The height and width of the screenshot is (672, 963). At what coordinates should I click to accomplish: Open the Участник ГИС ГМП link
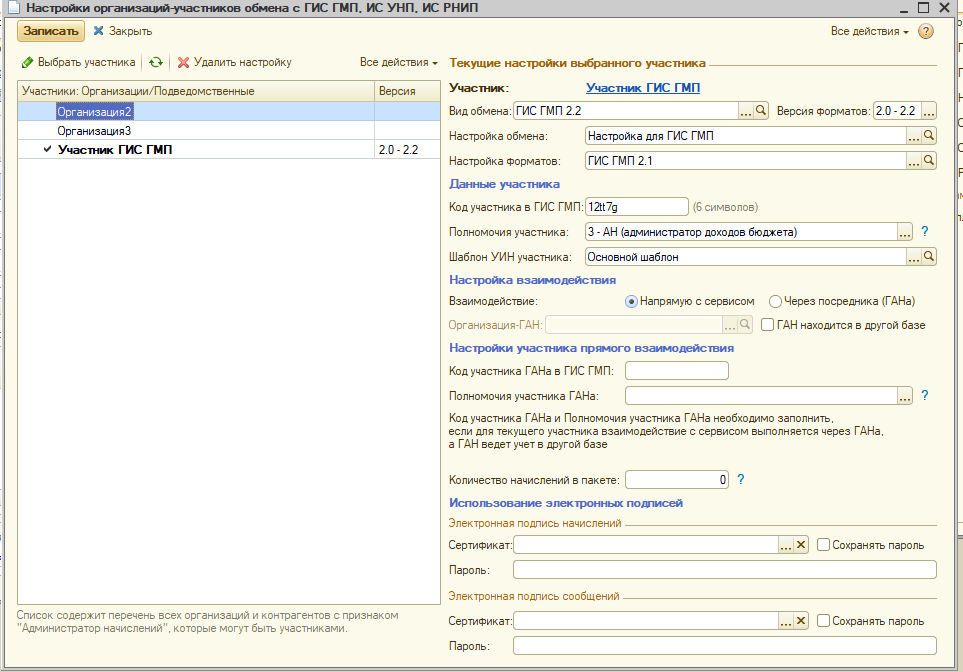click(642, 88)
